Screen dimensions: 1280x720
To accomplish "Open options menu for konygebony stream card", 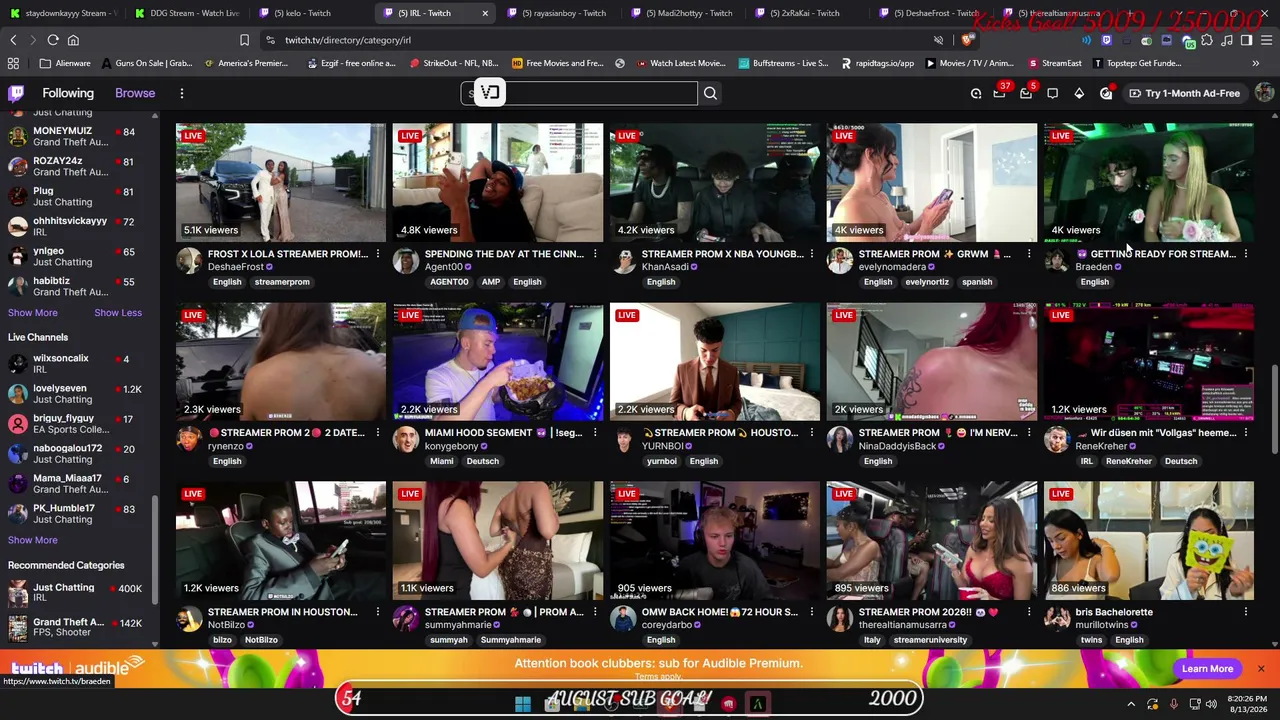I will [x=594, y=433].
